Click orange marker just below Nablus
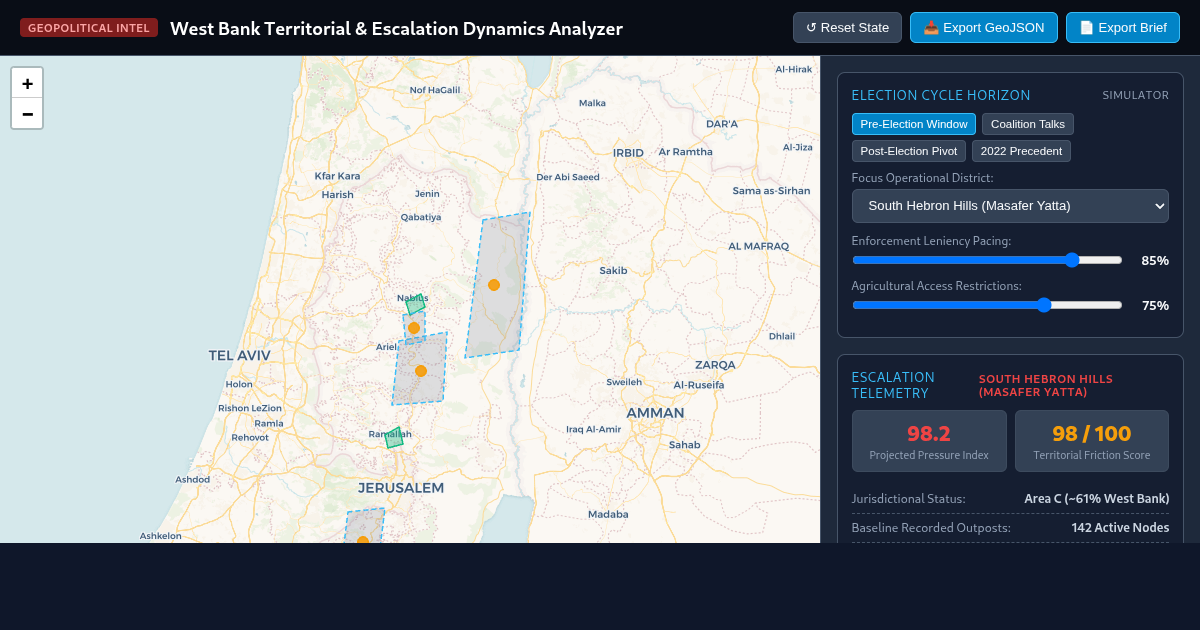The height and width of the screenshot is (630, 1200). [414, 328]
